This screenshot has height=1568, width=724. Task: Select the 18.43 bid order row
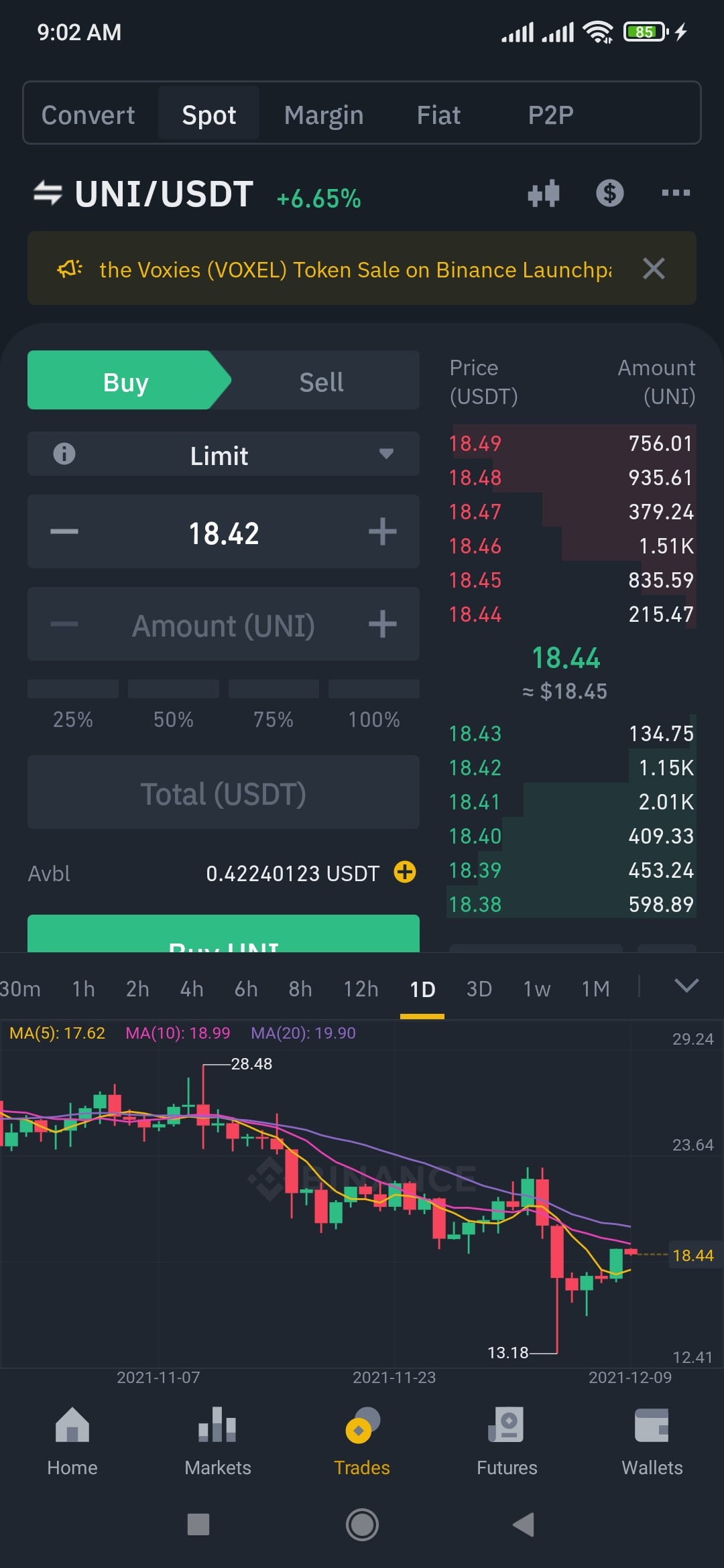571,733
